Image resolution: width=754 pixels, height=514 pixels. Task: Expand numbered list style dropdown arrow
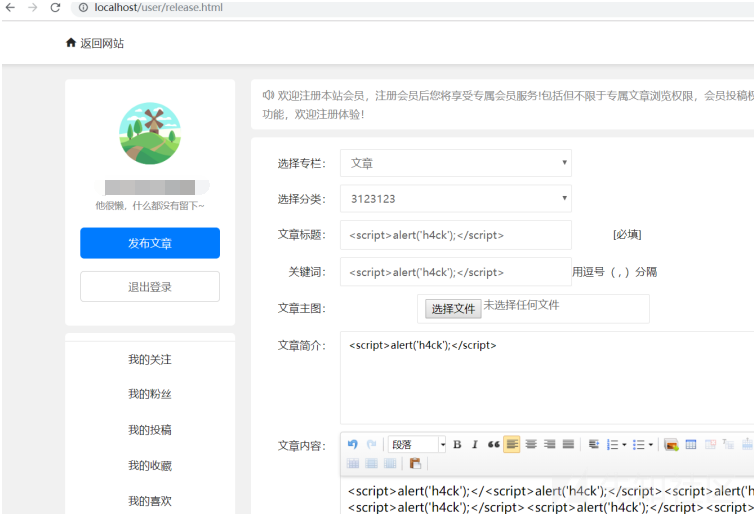(x=624, y=444)
